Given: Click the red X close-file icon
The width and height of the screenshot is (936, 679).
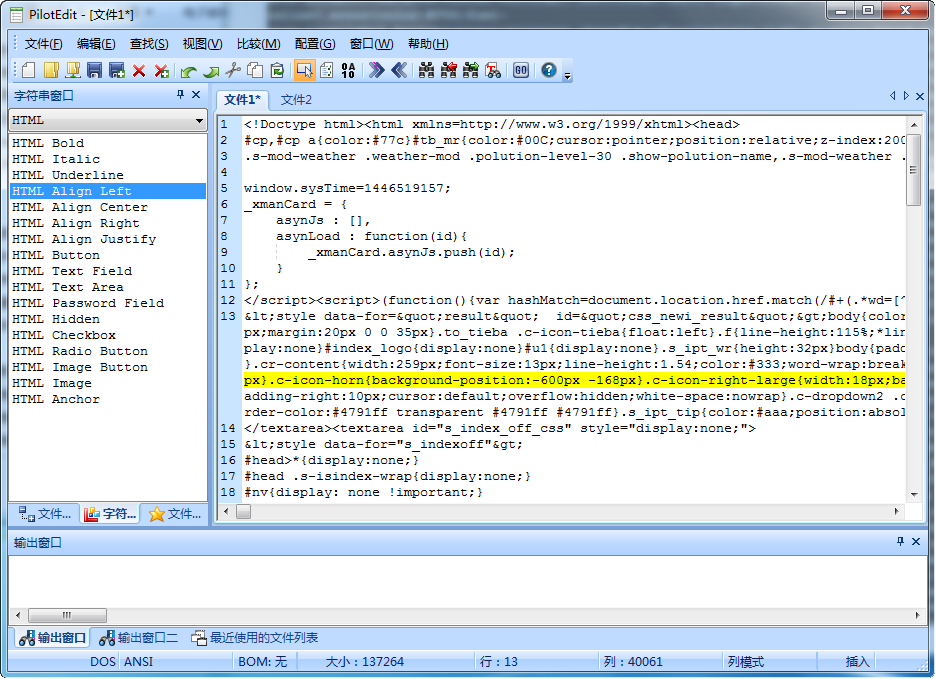Looking at the screenshot, I should [x=139, y=70].
